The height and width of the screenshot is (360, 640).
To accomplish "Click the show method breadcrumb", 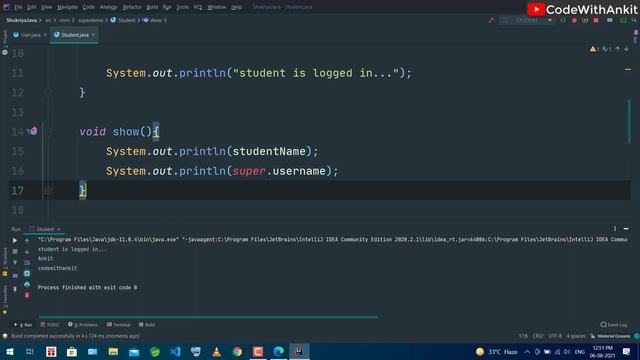I will pos(152,20).
